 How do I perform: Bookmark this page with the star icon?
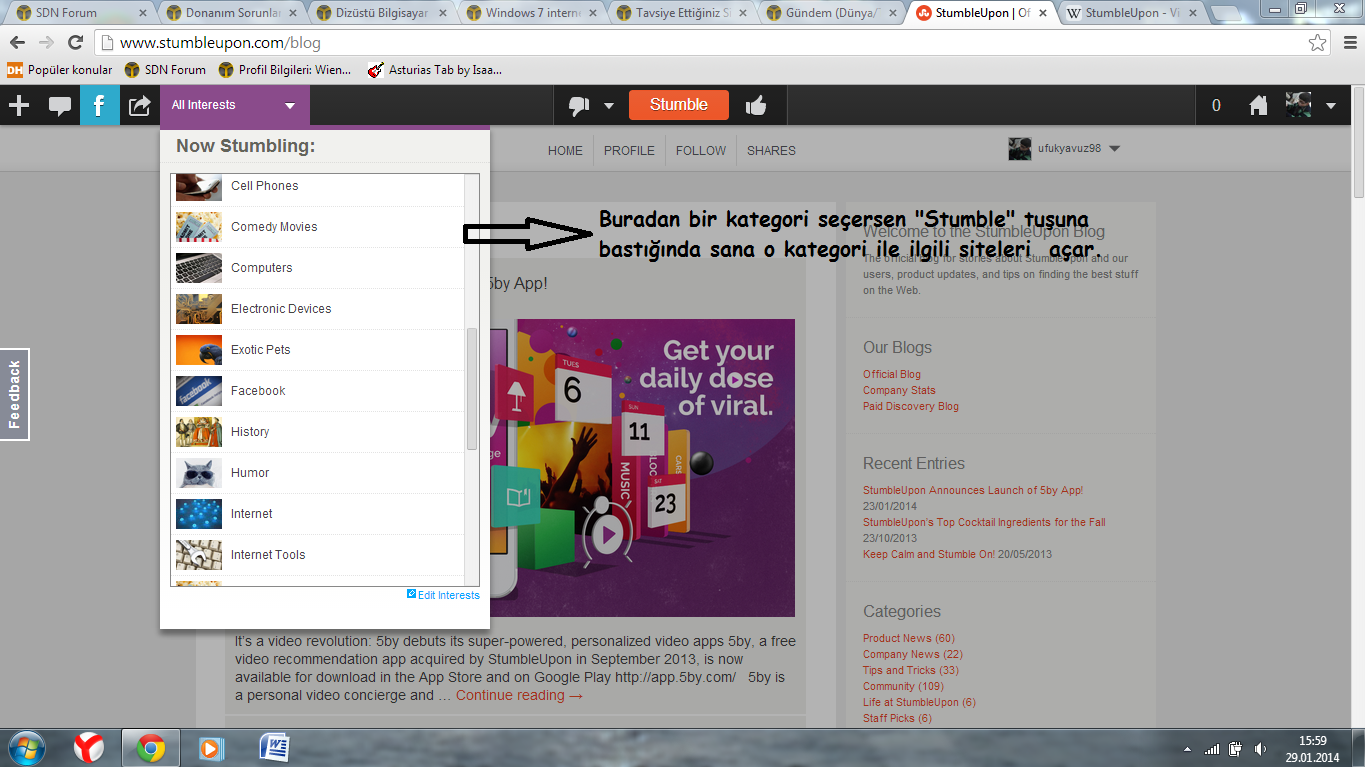click(1318, 43)
